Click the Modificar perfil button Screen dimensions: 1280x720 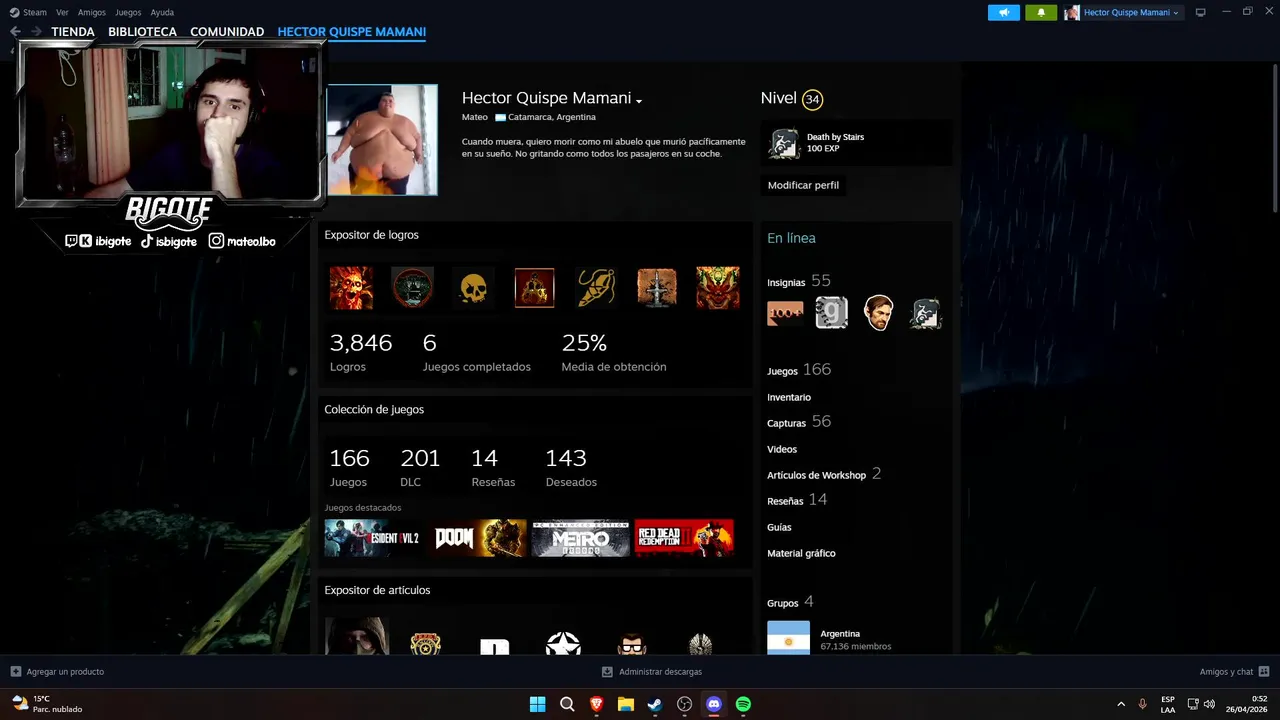(x=803, y=185)
